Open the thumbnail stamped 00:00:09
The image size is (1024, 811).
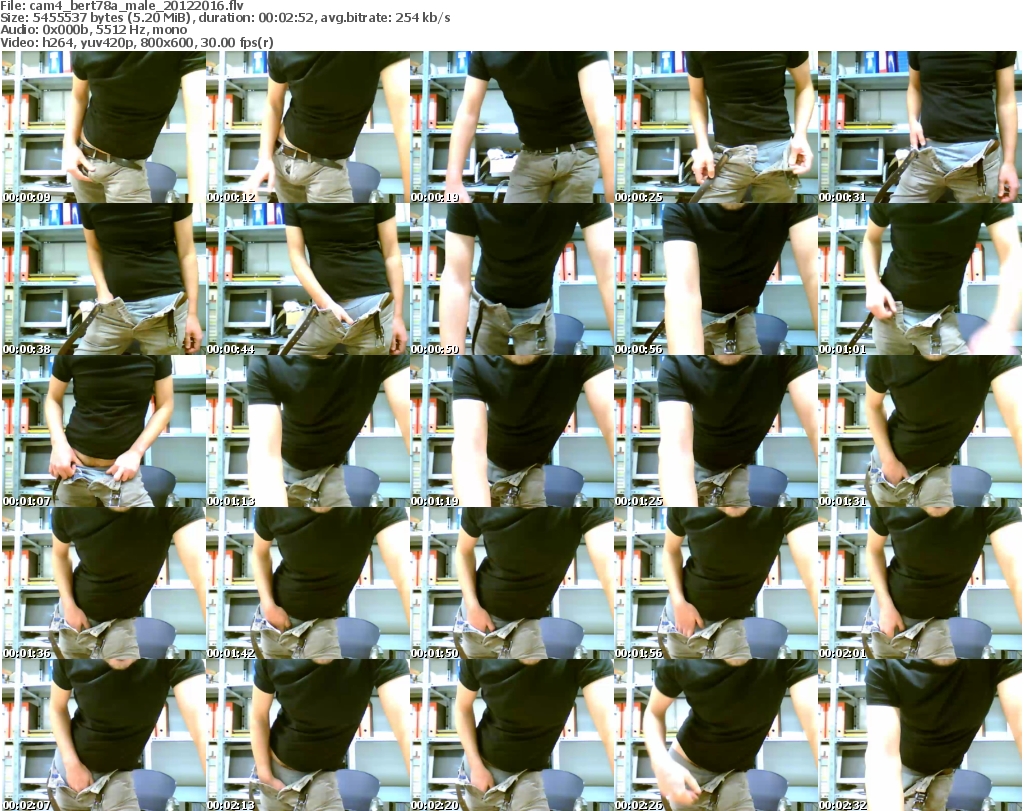tap(103, 127)
